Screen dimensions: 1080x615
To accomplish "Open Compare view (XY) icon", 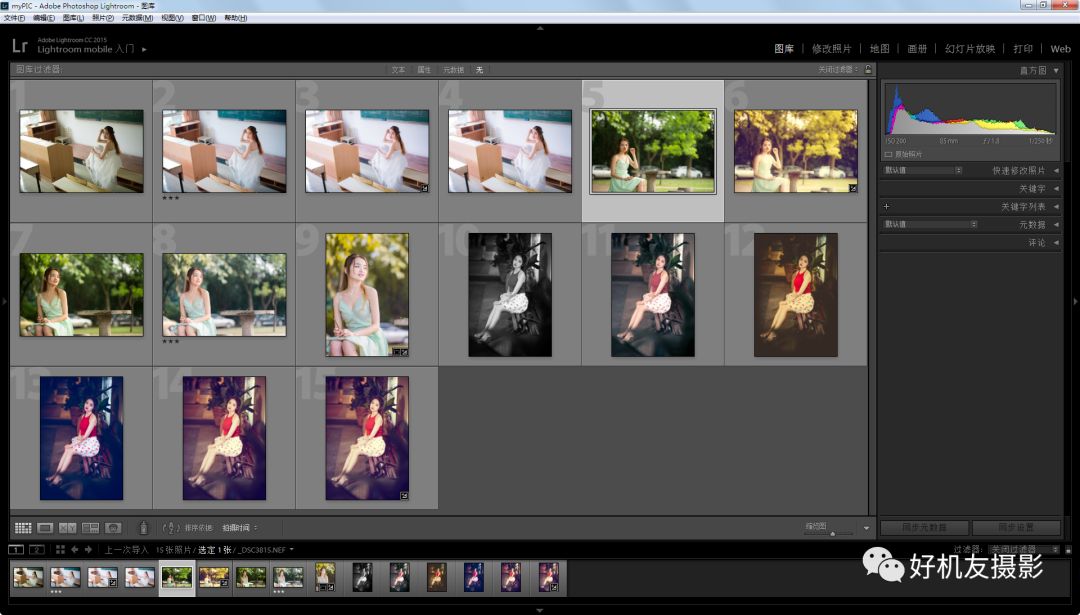I will click(68, 528).
